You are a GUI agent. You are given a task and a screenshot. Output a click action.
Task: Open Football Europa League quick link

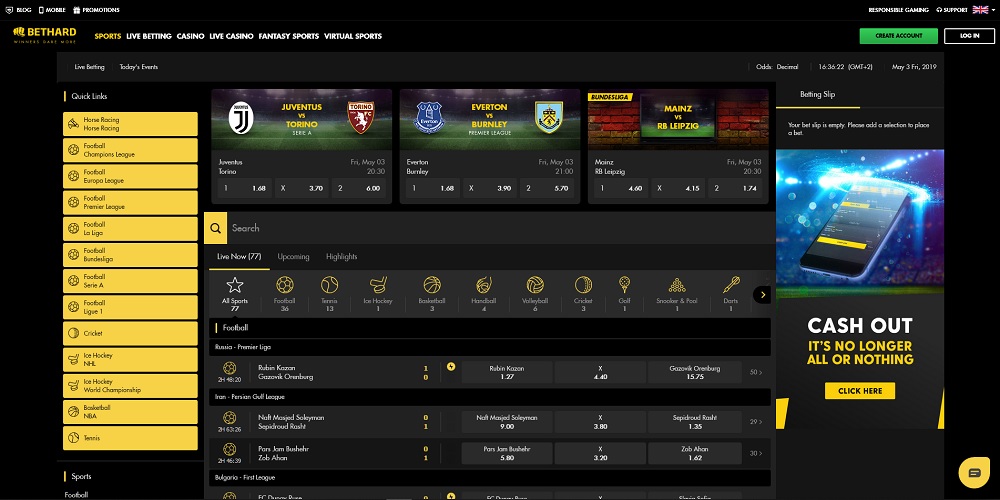130,176
